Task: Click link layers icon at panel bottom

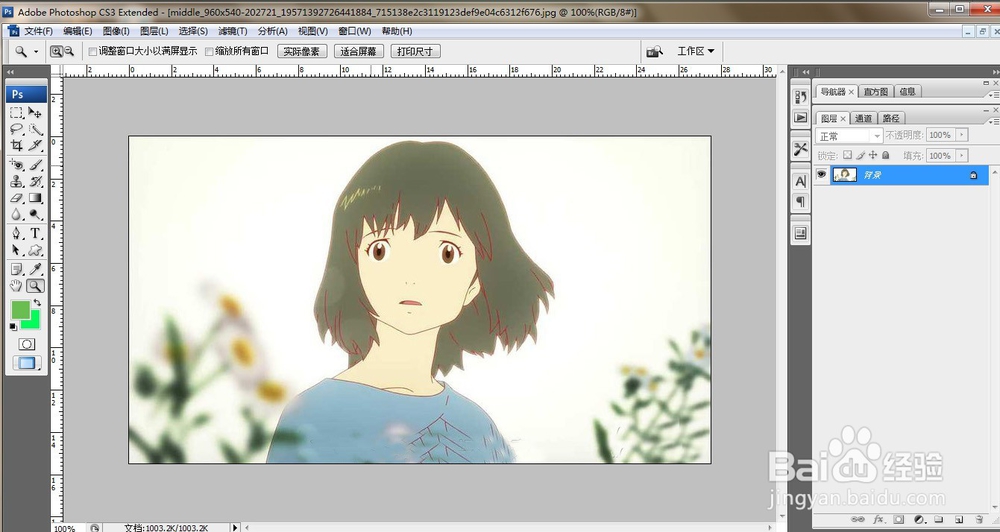Action: coord(858,519)
